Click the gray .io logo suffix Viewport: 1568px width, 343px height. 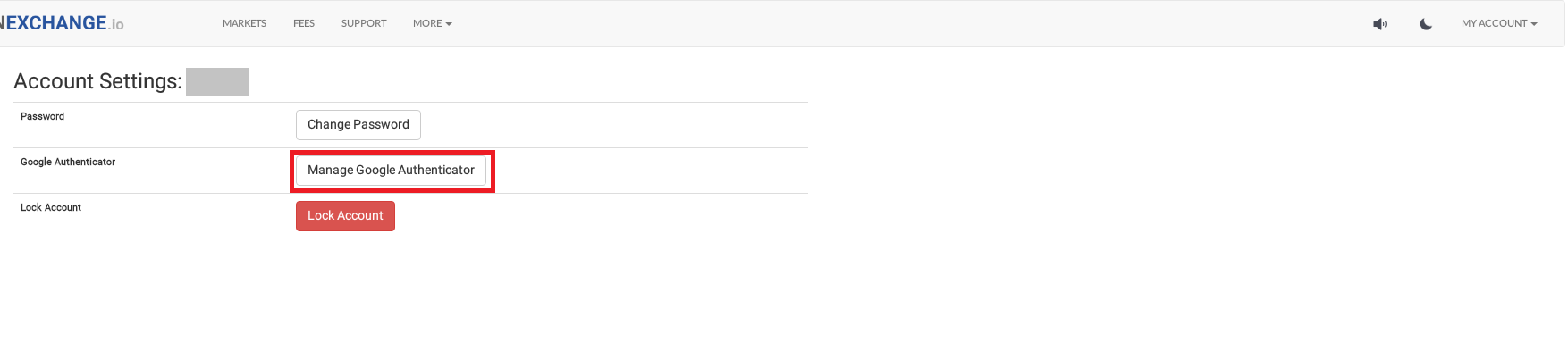pyautogui.click(x=116, y=25)
